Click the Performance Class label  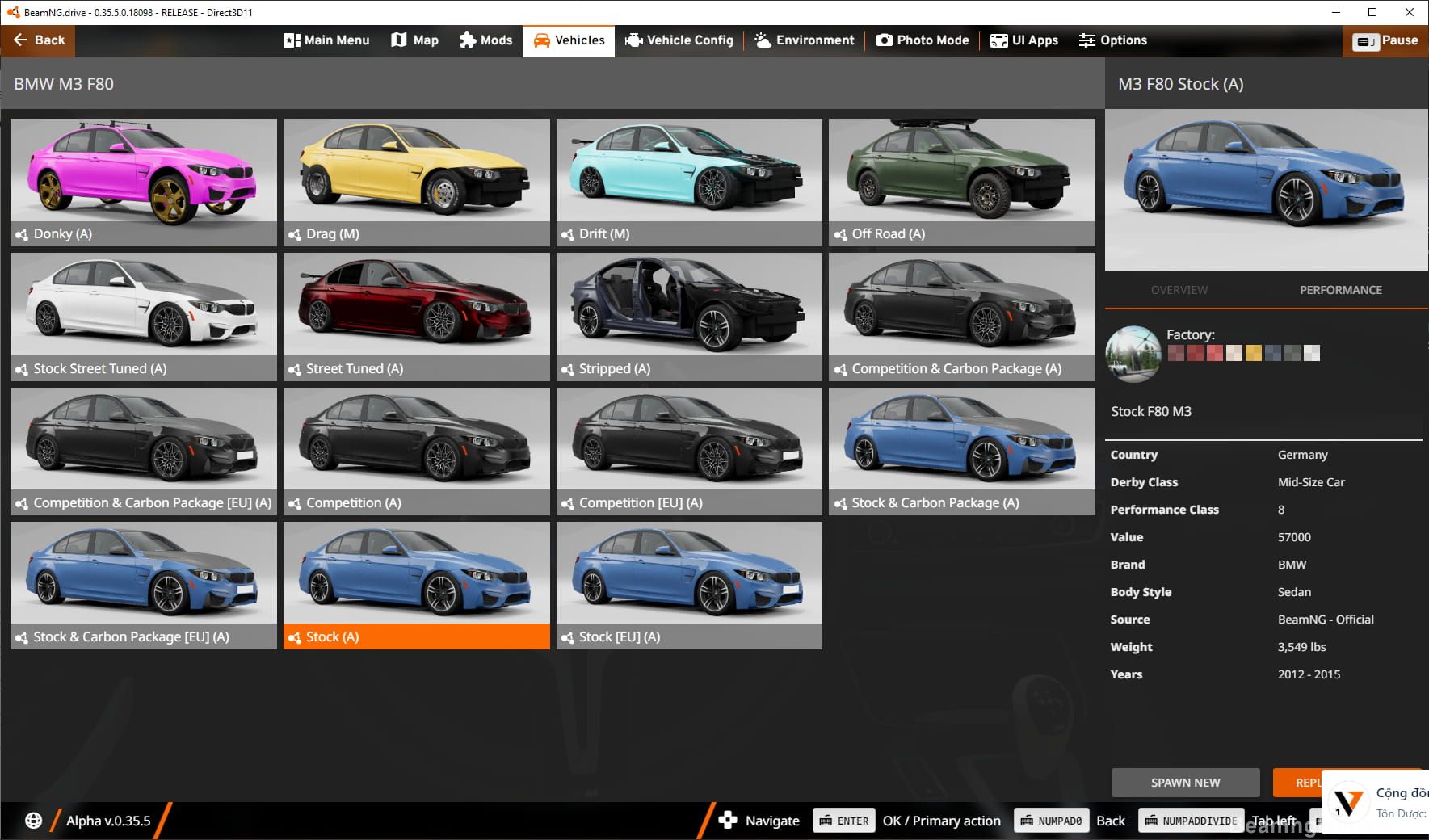click(x=1164, y=510)
